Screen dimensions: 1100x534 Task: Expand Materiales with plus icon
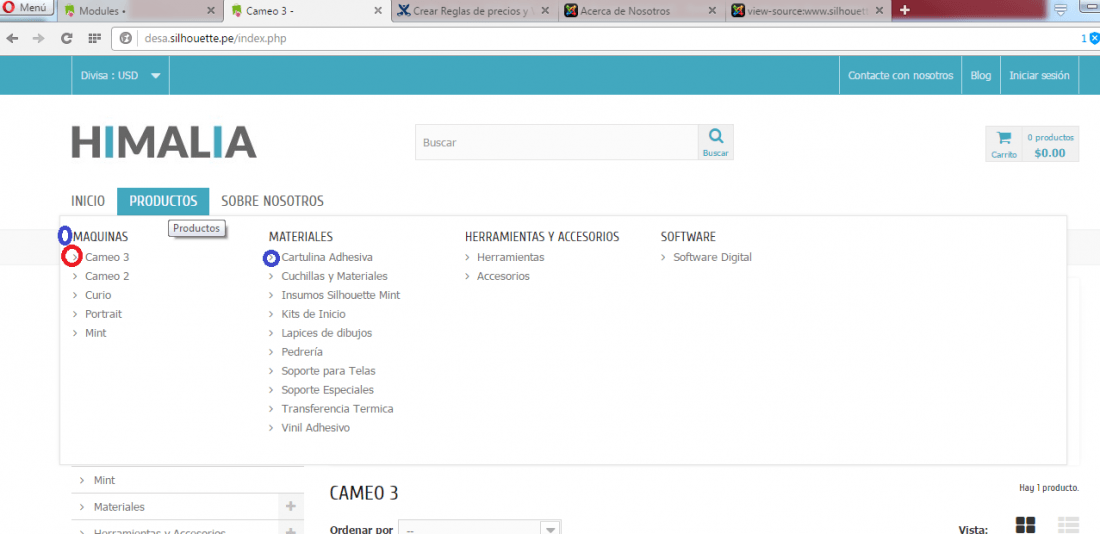click(291, 507)
